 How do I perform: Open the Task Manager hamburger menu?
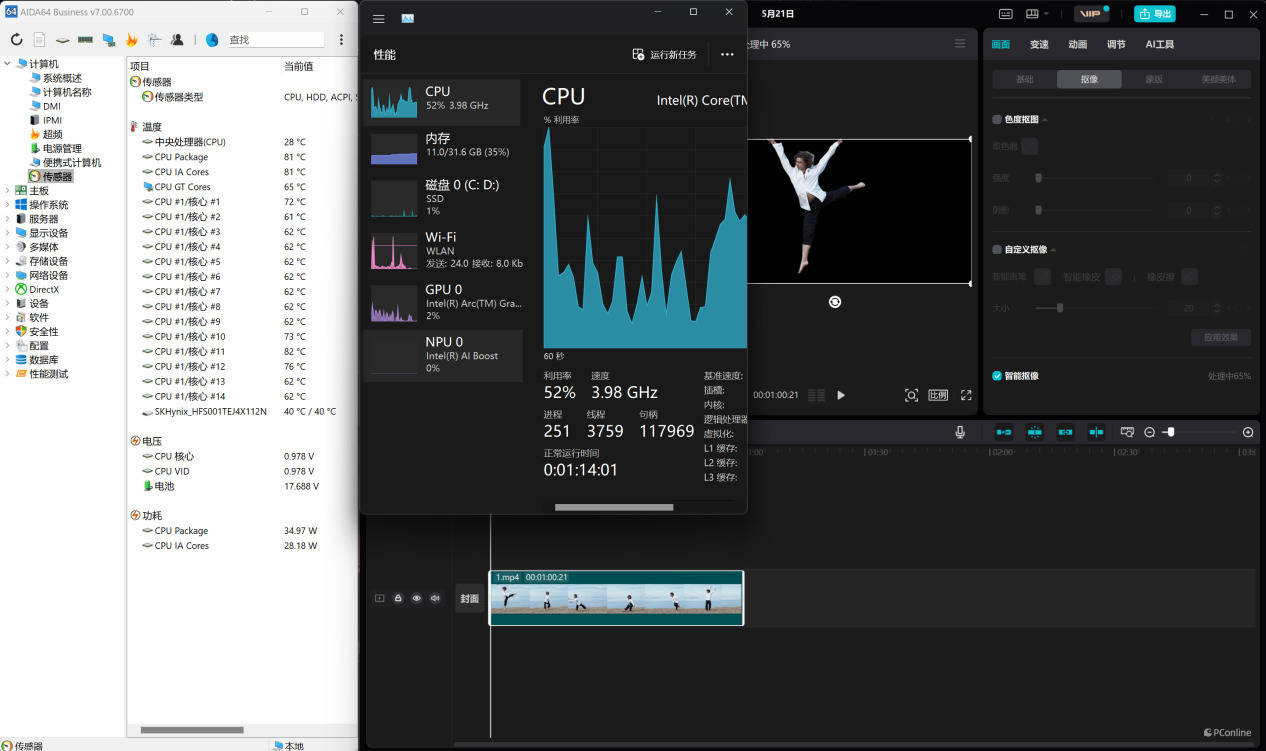378,18
